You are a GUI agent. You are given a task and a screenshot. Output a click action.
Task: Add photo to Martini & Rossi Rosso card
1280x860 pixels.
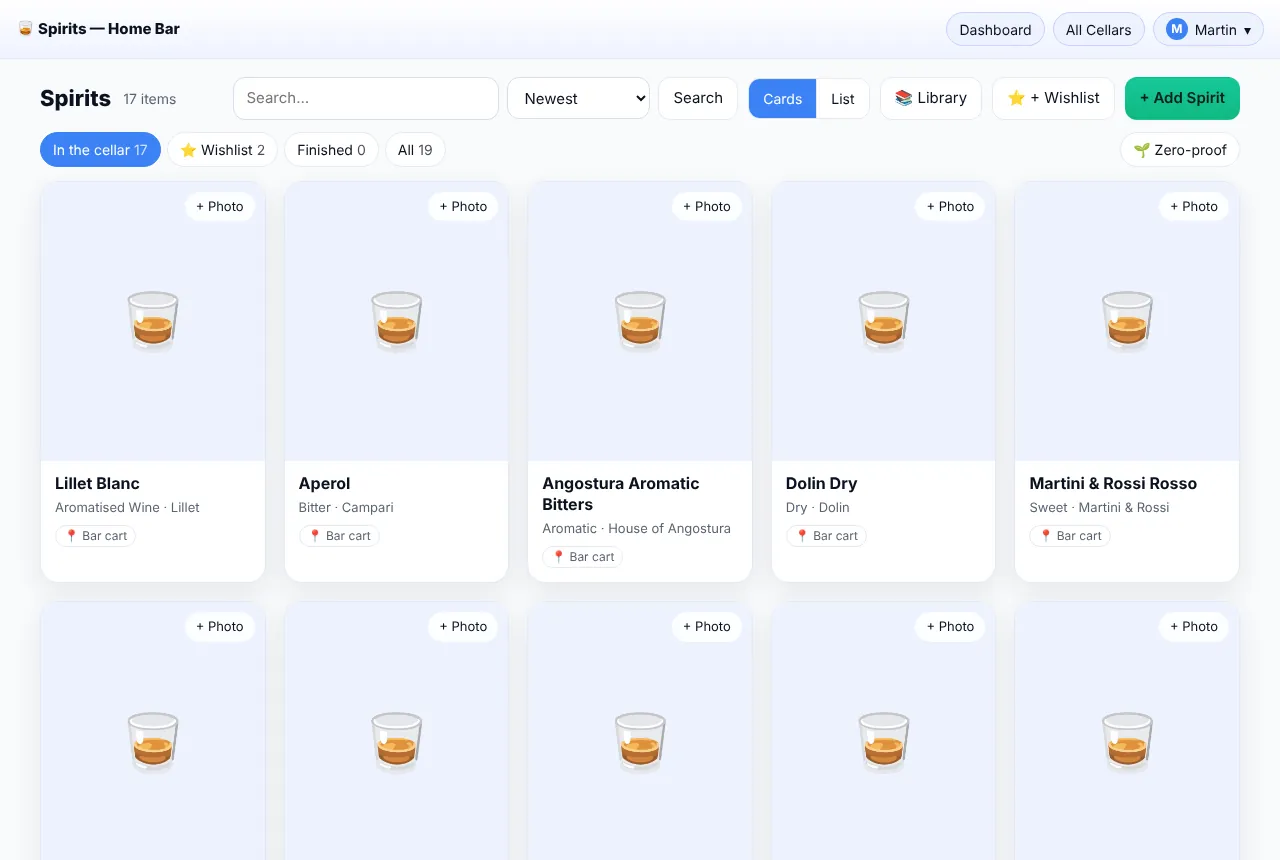point(1194,206)
